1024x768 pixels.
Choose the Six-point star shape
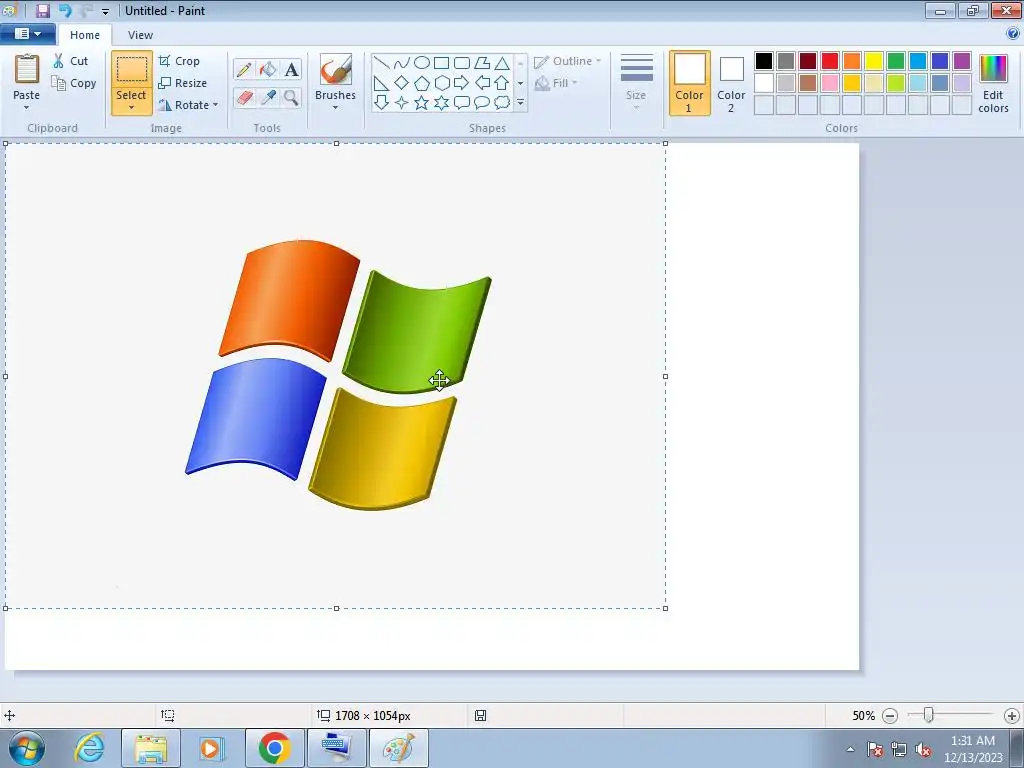(x=441, y=103)
